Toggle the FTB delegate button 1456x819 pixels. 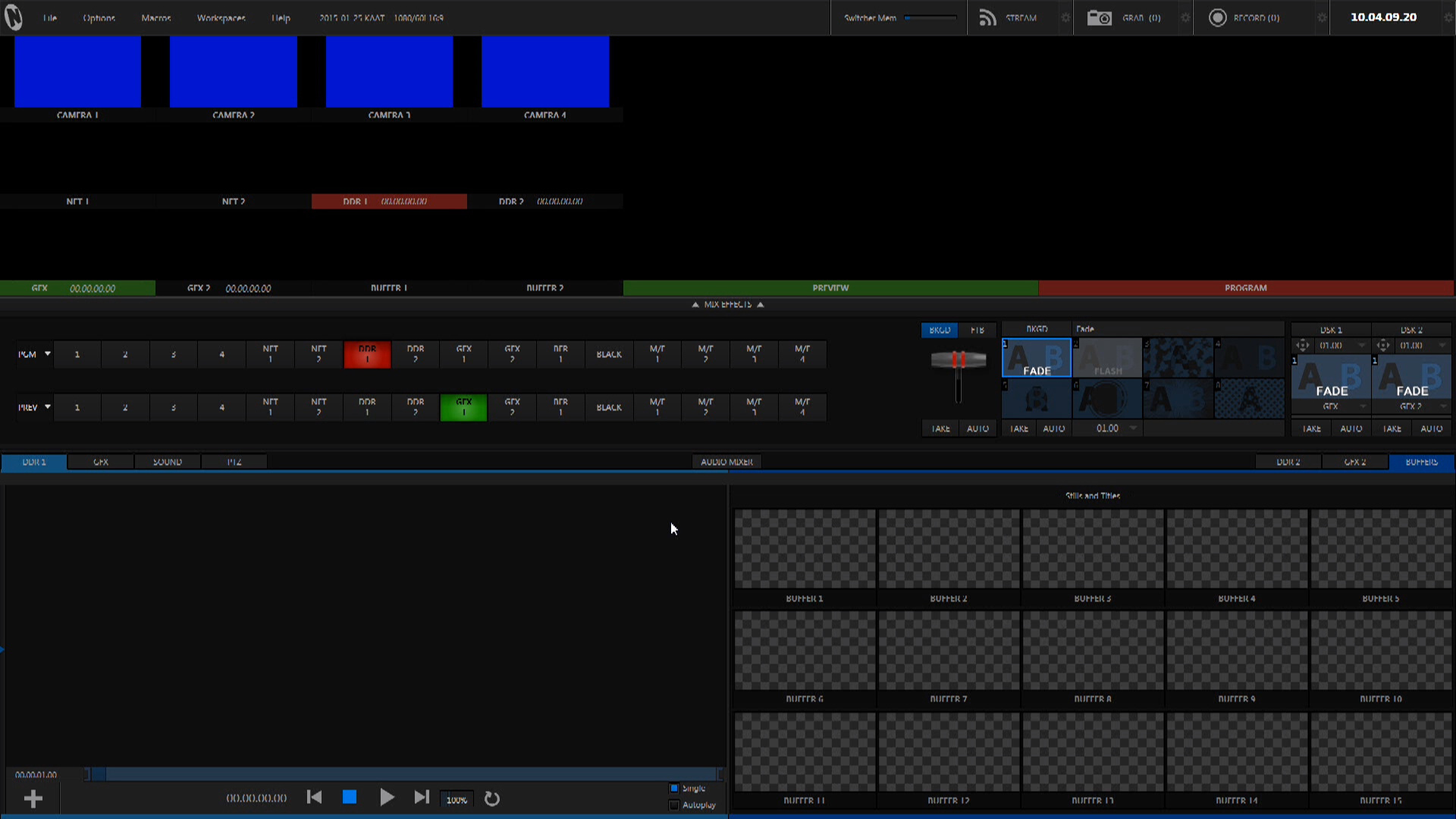[x=977, y=330]
